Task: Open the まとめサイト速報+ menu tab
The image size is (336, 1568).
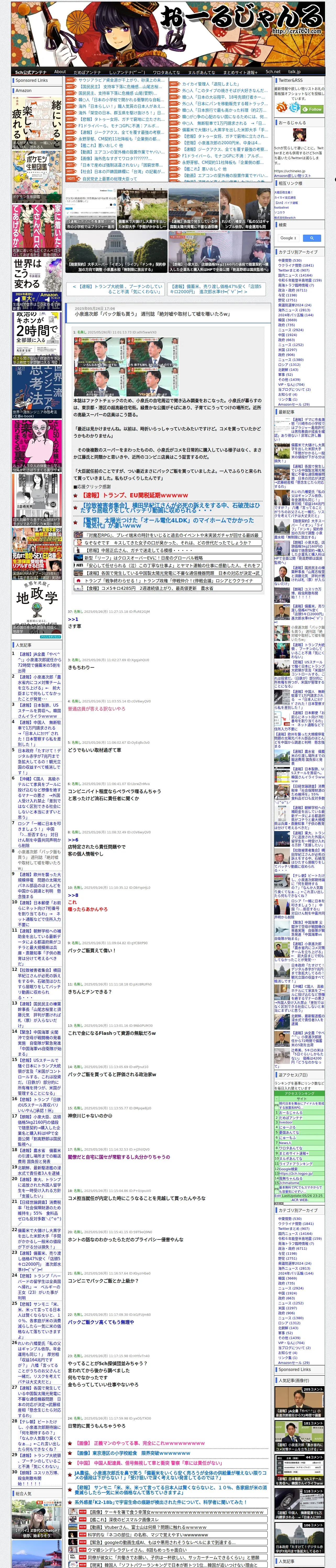Action: click(x=240, y=72)
